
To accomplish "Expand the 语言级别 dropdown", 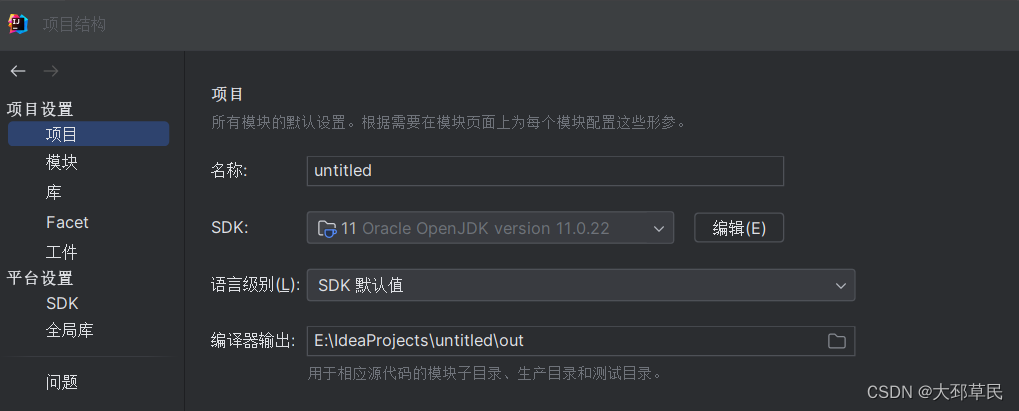I will pos(581,285).
